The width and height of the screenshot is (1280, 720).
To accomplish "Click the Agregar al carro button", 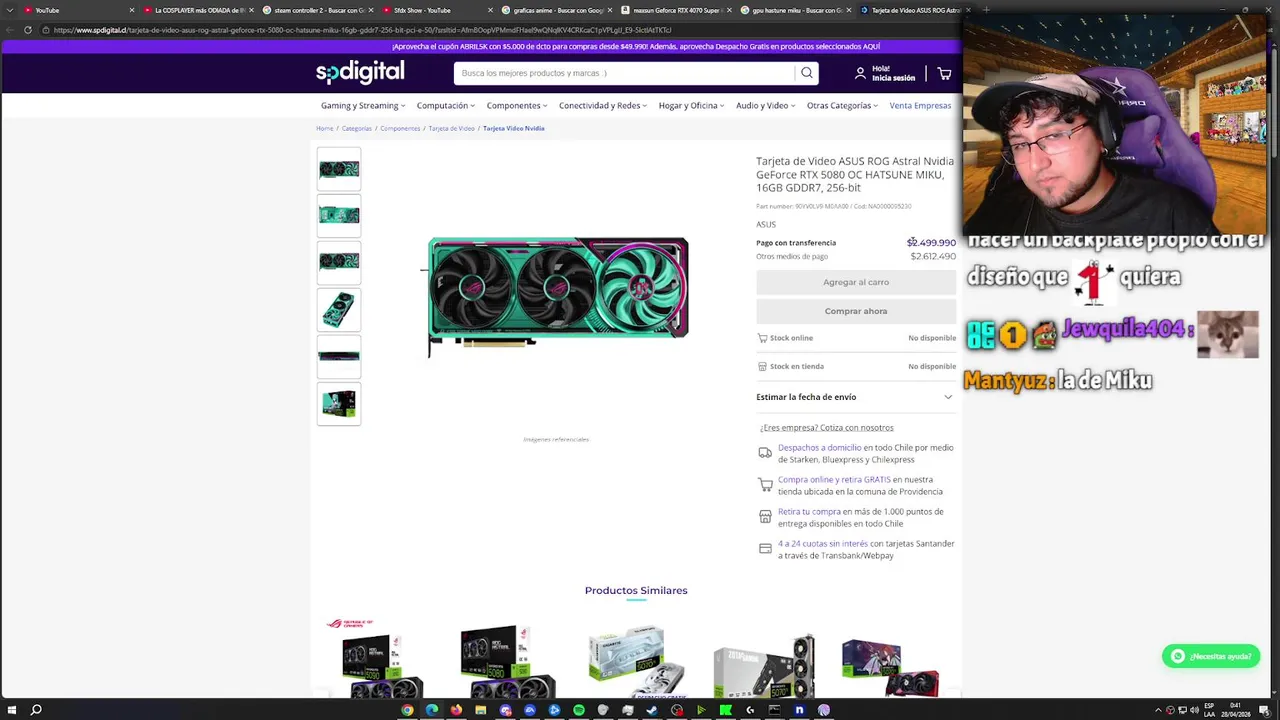I will coord(856,282).
